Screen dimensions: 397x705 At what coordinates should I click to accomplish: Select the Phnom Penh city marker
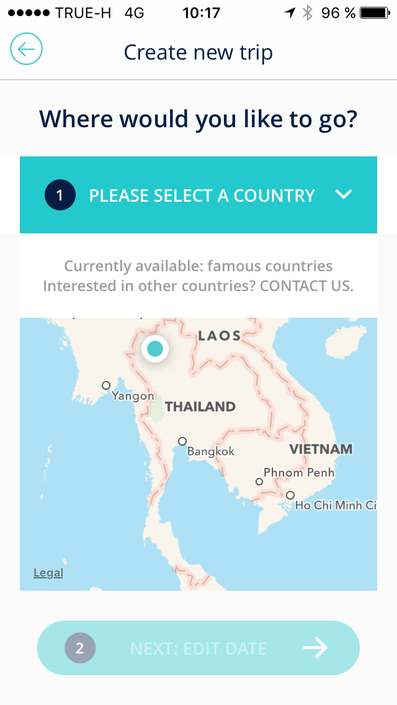tap(259, 482)
